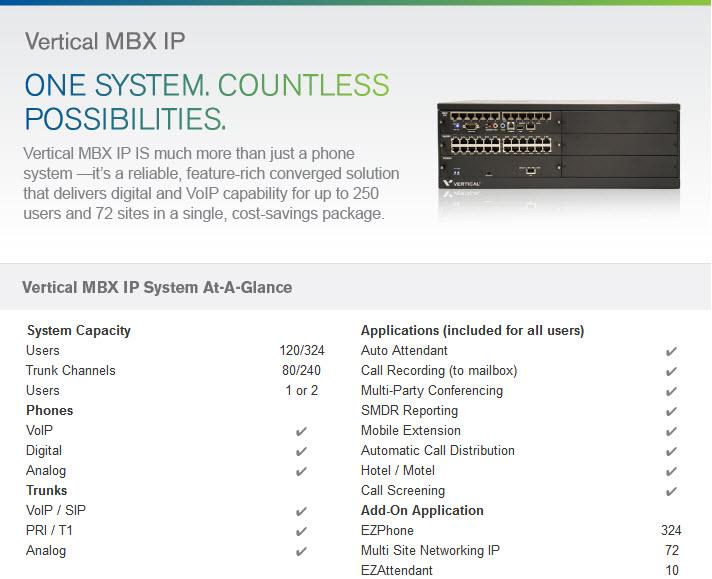Click the 'EZPhone' label

point(387,530)
